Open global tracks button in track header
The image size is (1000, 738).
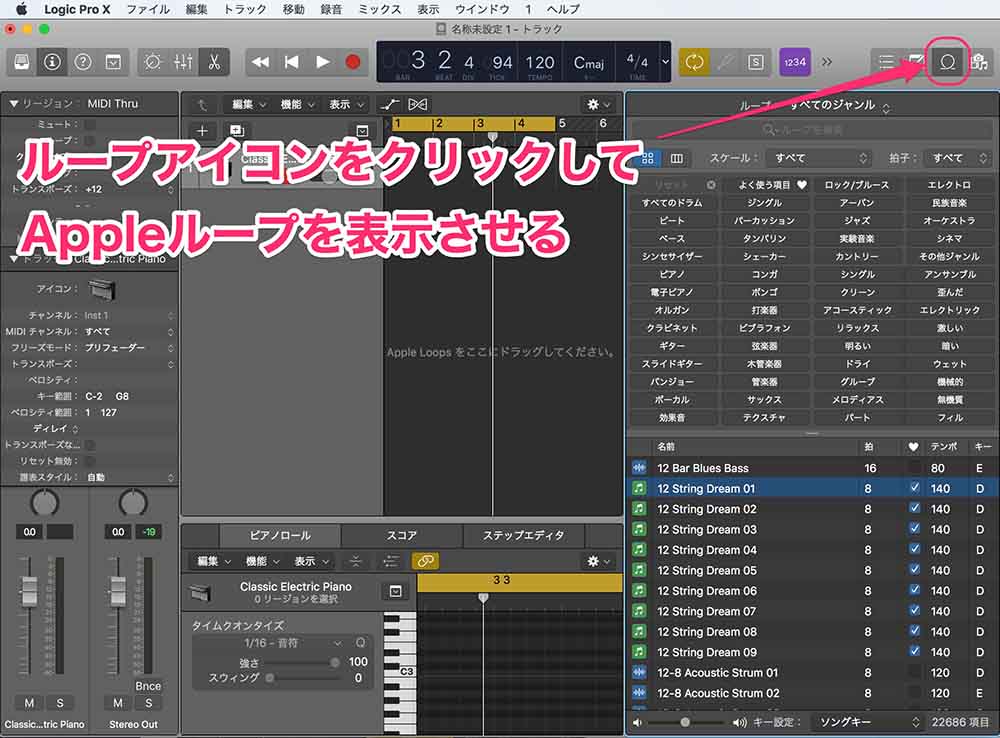[362, 131]
